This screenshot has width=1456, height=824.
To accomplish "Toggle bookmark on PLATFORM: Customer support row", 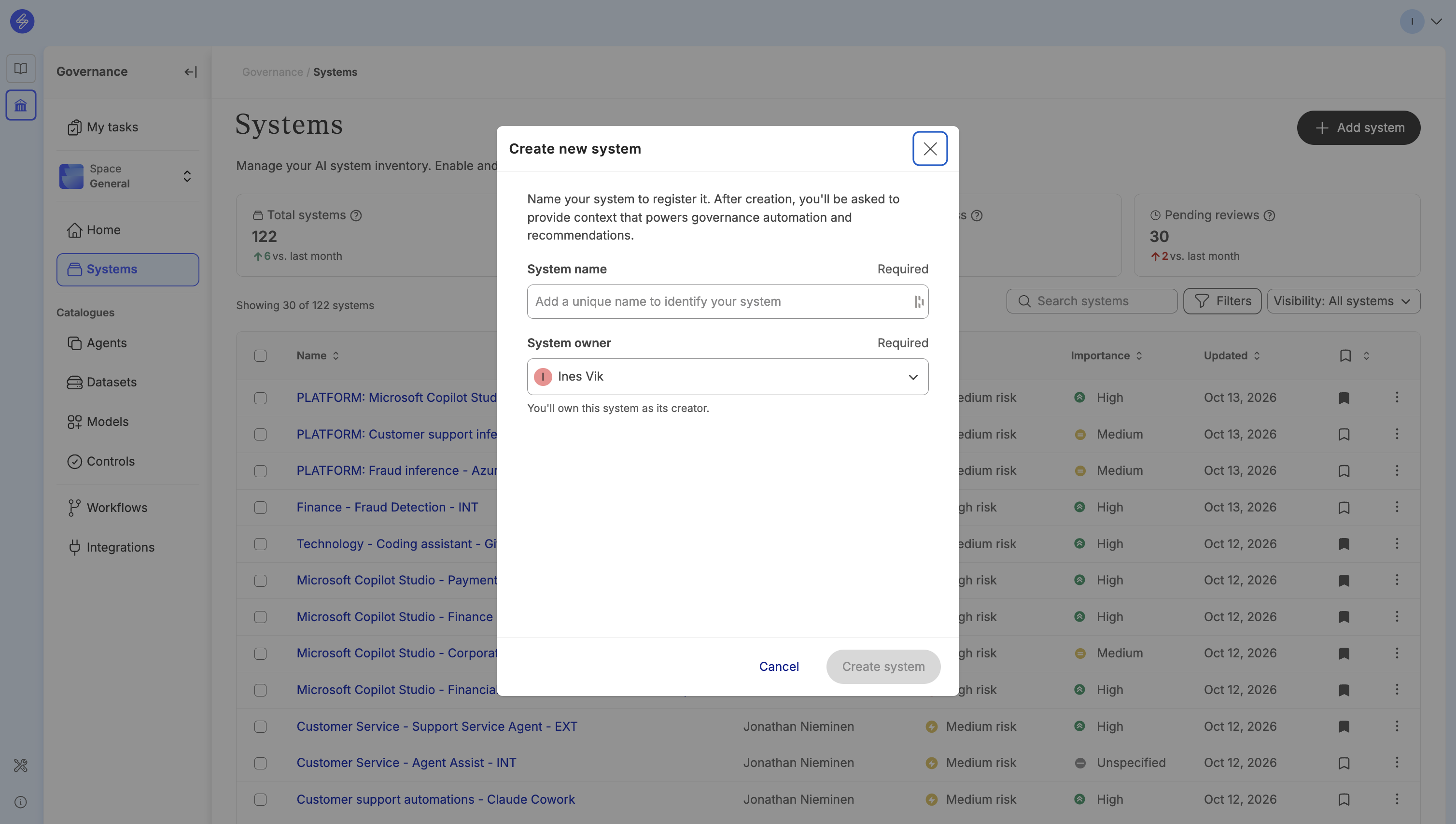I will tap(1344, 434).
